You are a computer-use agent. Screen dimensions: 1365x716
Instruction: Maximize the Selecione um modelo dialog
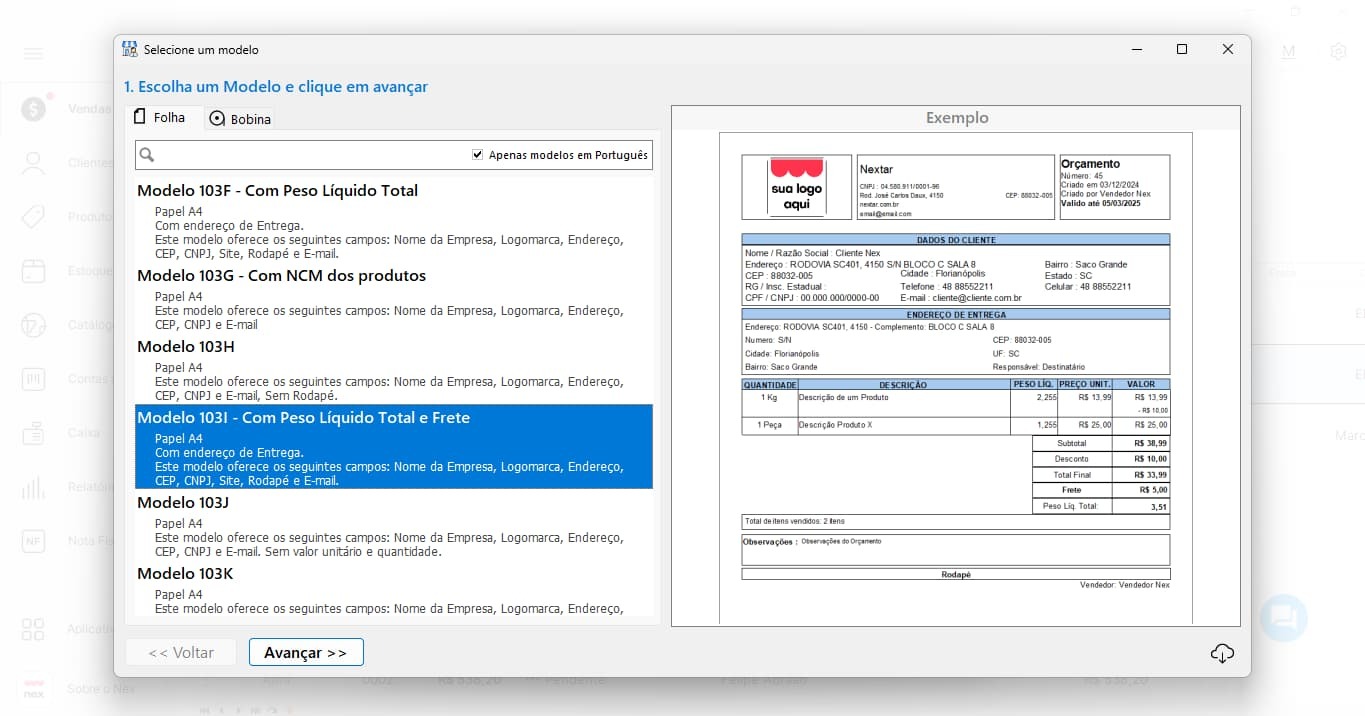(x=1182, y=49)
